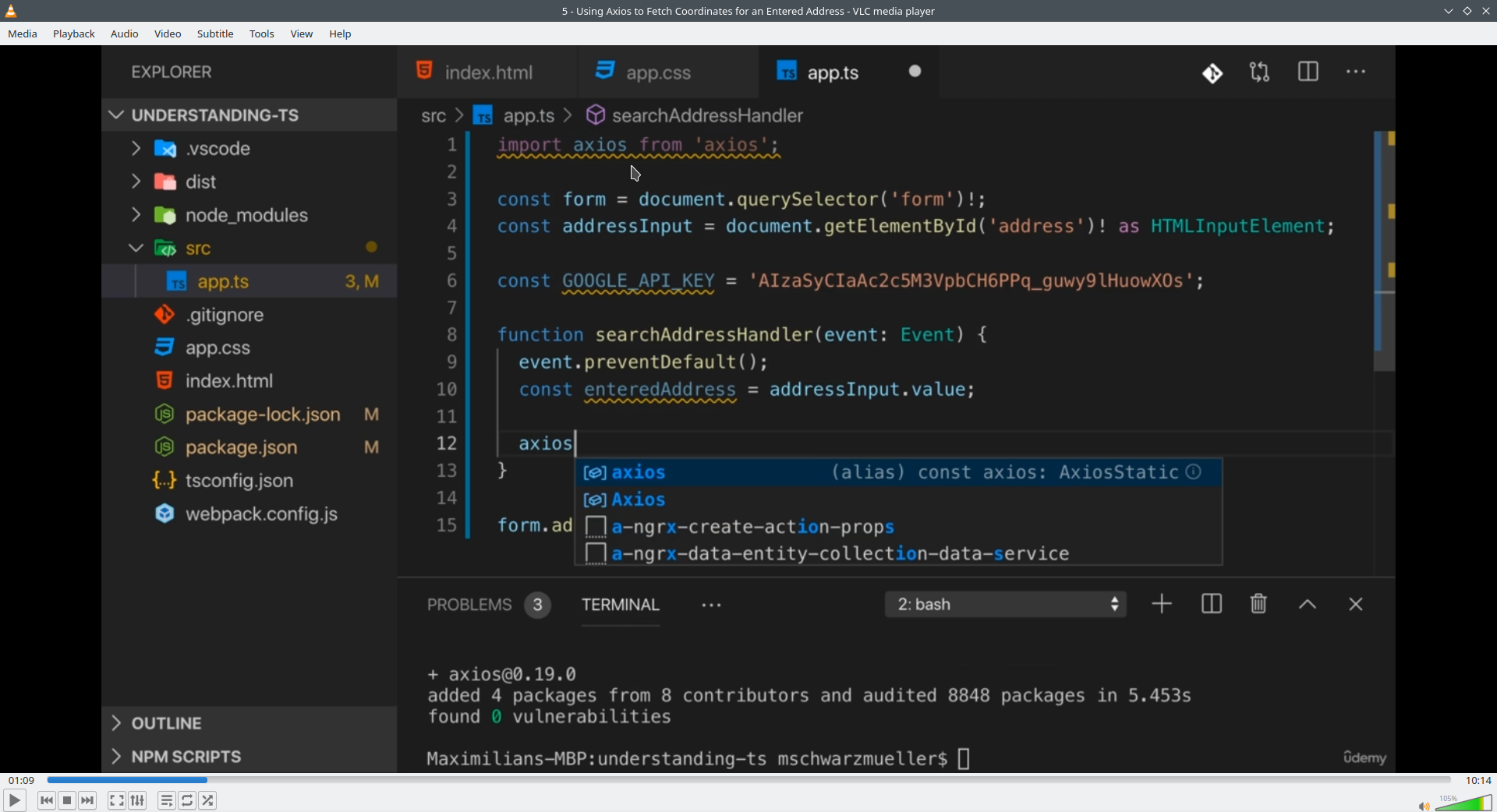The image size is (1497, 812).
Task: Expand the .vscode folder
Action: (x=249, y=148)
